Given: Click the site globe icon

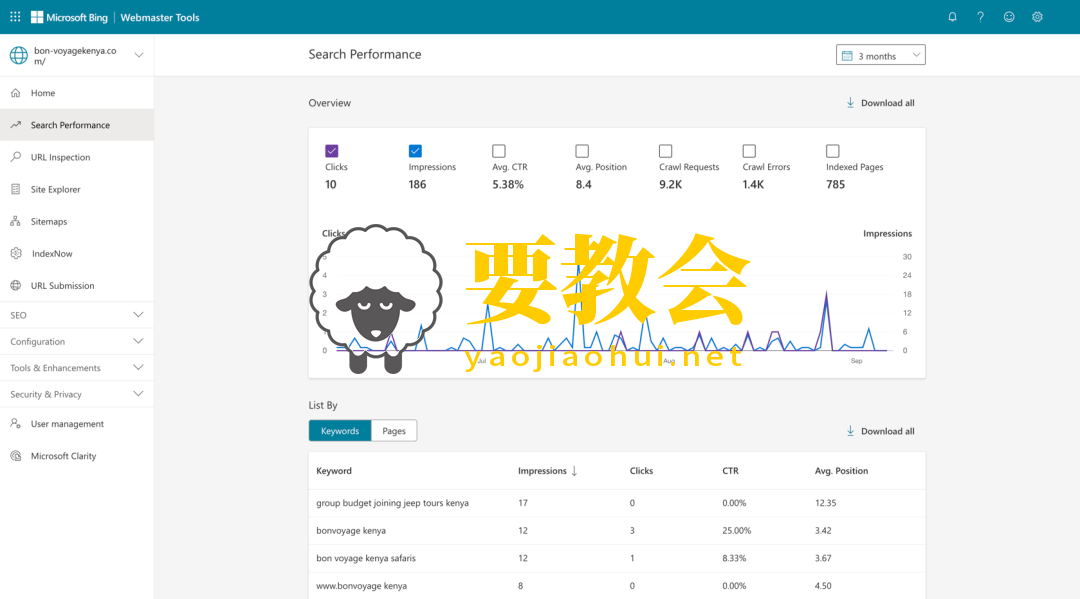Looking at the screenshot, I should point(19,55).
